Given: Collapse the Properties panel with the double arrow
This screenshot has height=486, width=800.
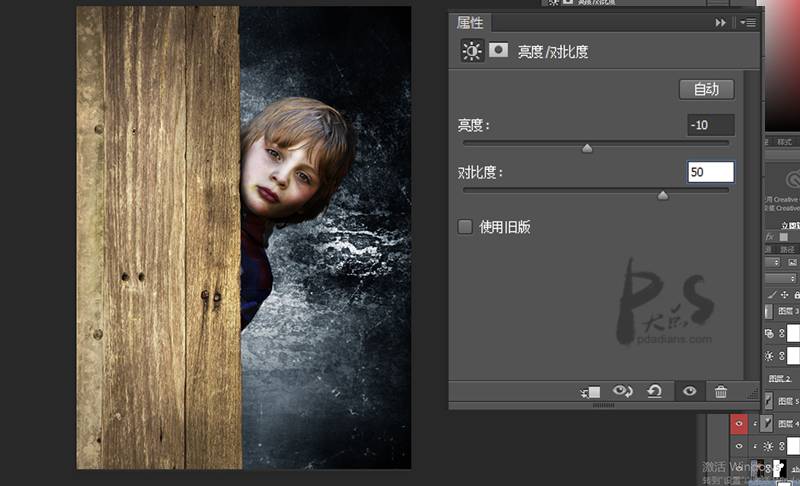Looking at the screenshot, I should (720, 22).
